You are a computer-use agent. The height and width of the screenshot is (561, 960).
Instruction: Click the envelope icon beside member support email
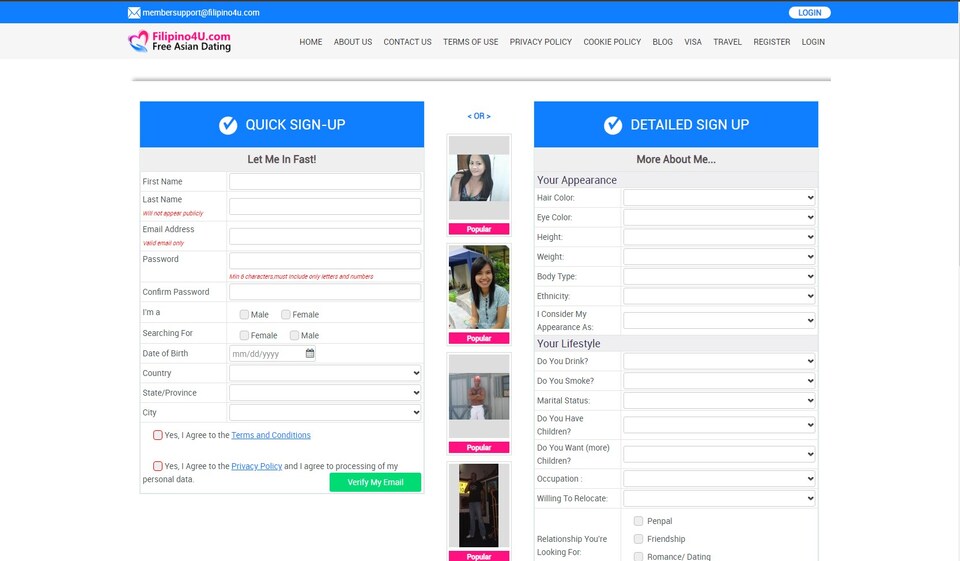[134, 13]
